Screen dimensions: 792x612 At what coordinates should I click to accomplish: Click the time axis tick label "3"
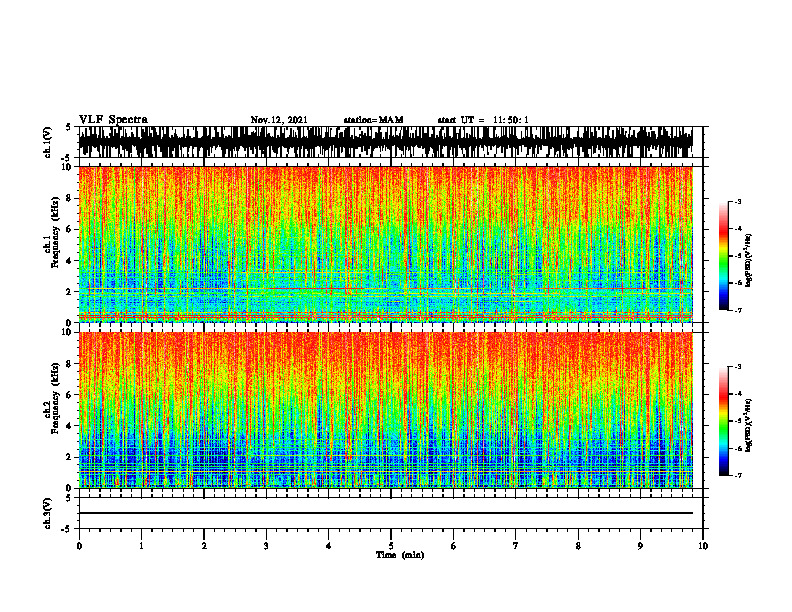[x=266, y=546]
